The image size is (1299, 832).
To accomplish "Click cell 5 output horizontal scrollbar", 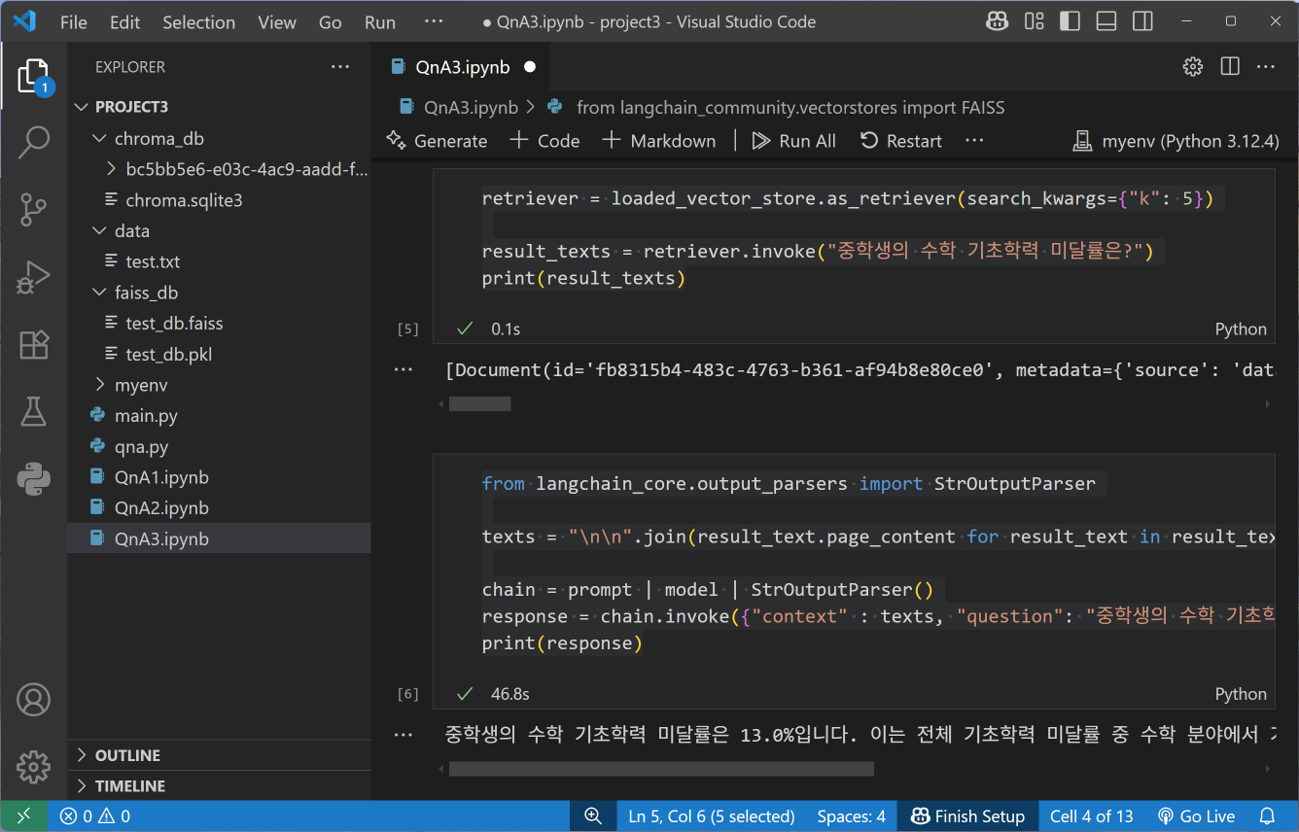I will coord(480,404).
